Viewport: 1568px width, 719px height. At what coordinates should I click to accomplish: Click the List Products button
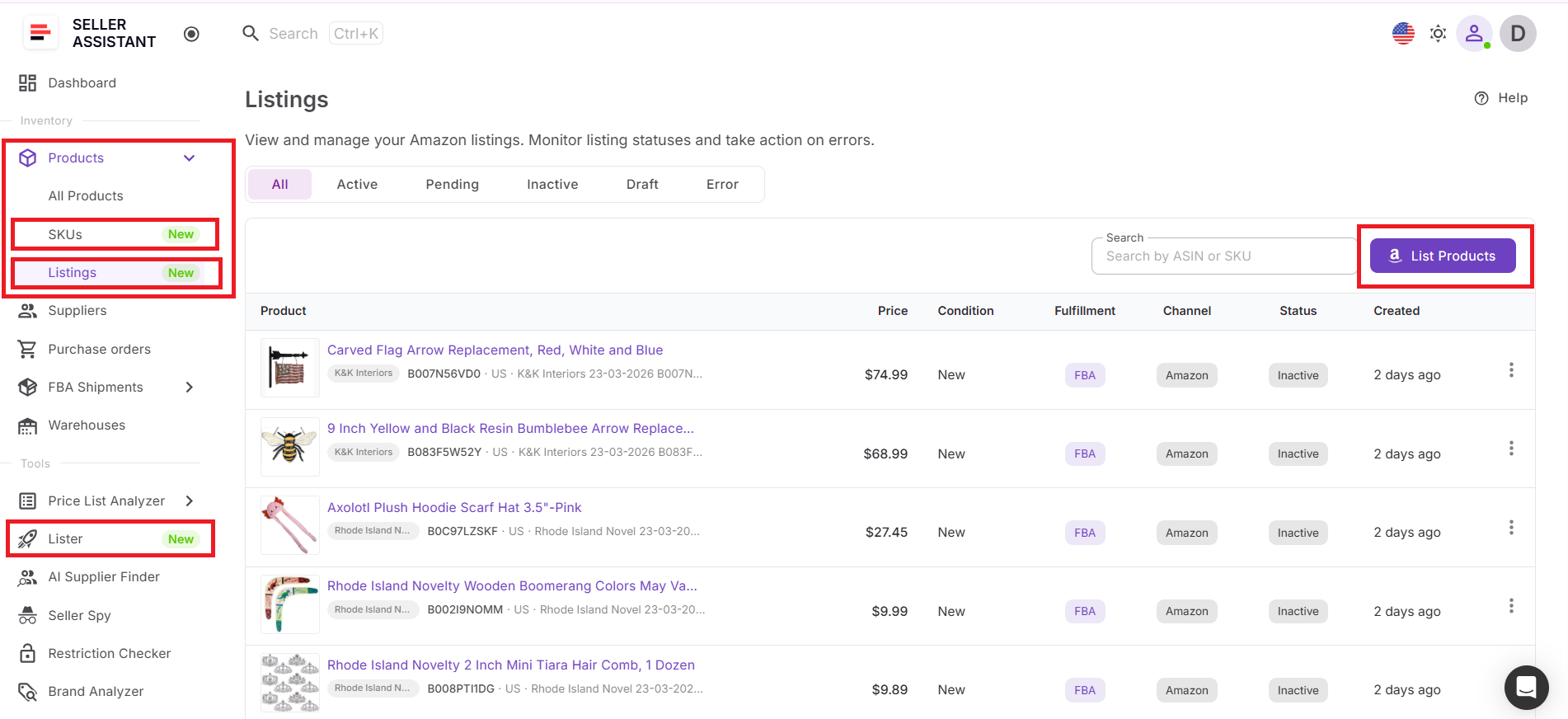click(1443, 256)
